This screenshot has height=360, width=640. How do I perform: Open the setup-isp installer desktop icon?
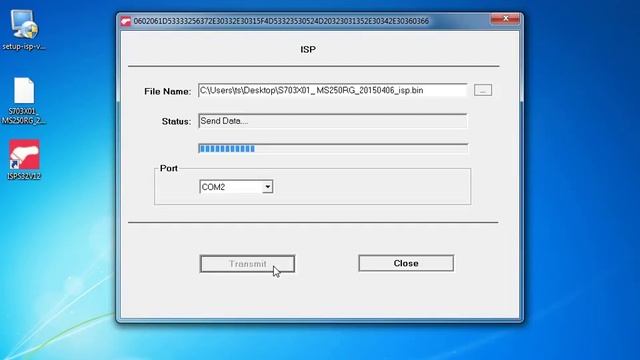[24, 31]
